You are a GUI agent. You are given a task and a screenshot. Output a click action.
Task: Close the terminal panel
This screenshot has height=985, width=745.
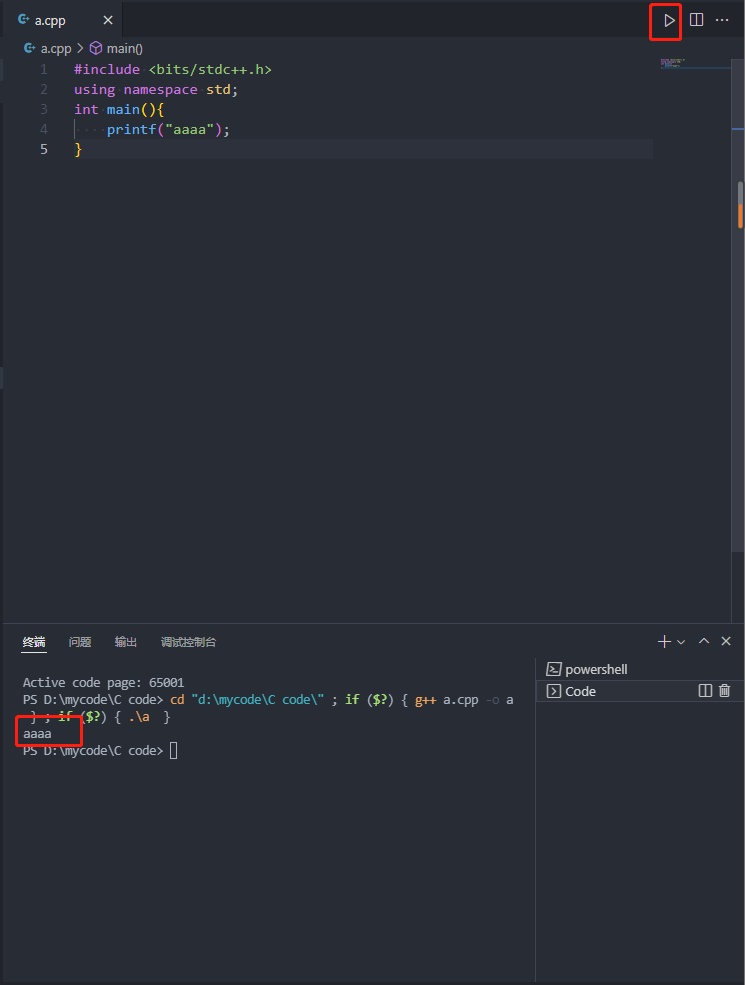pyautogui.click(x=726, y=641)
